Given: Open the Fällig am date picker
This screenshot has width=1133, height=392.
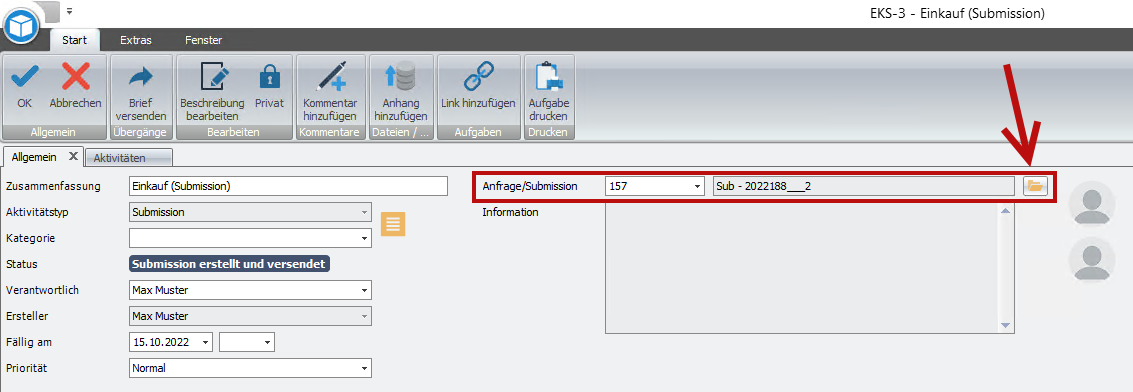Looking at the screenshot, I should coord(205,342).
